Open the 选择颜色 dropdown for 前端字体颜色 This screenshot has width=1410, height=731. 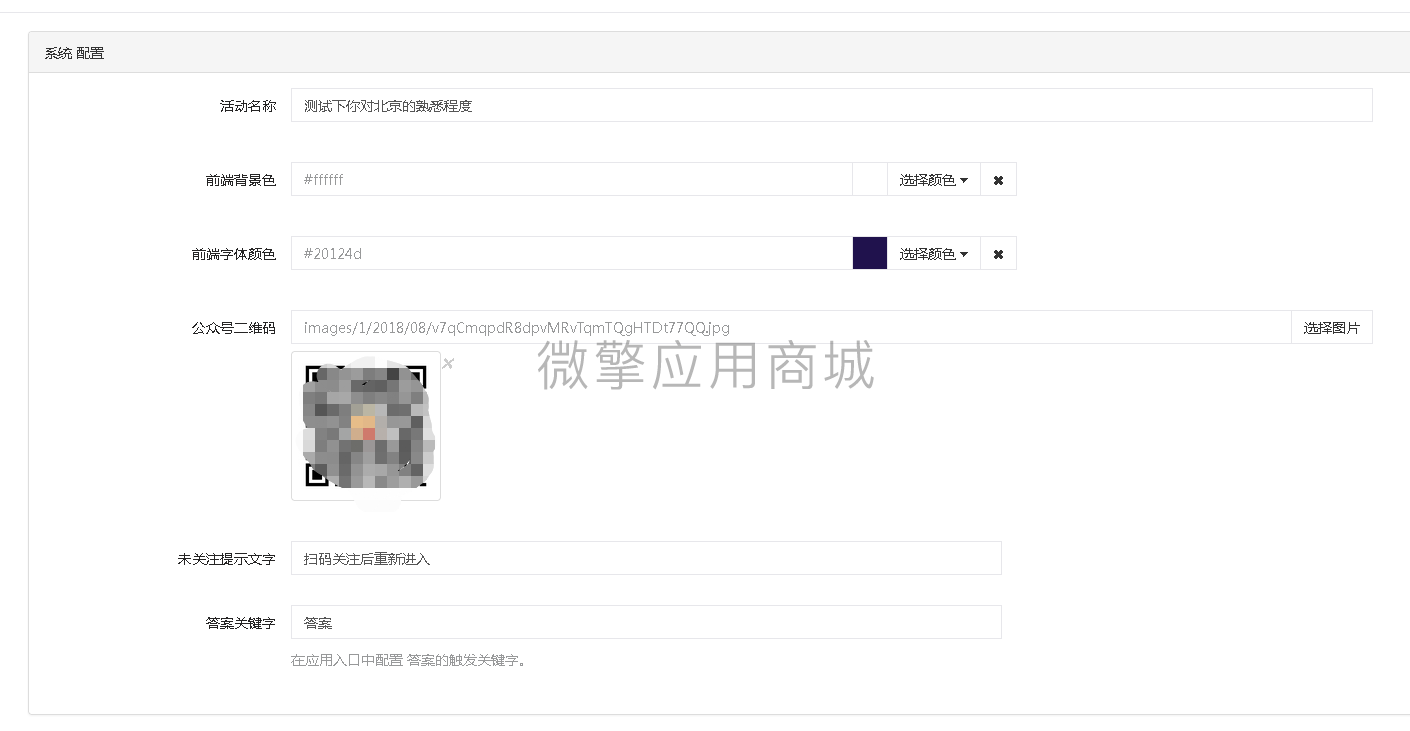click(933, 254)
